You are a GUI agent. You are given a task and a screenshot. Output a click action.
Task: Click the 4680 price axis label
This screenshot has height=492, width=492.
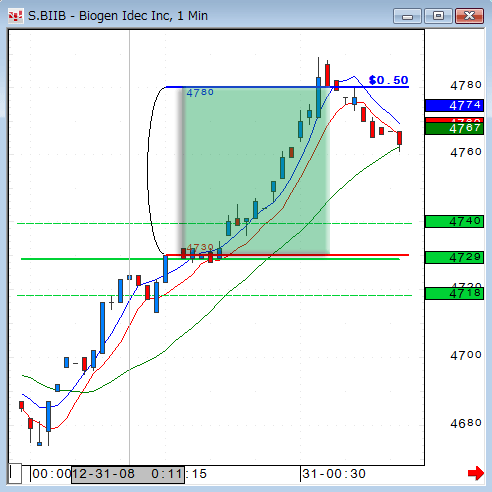tap(466, 423)
